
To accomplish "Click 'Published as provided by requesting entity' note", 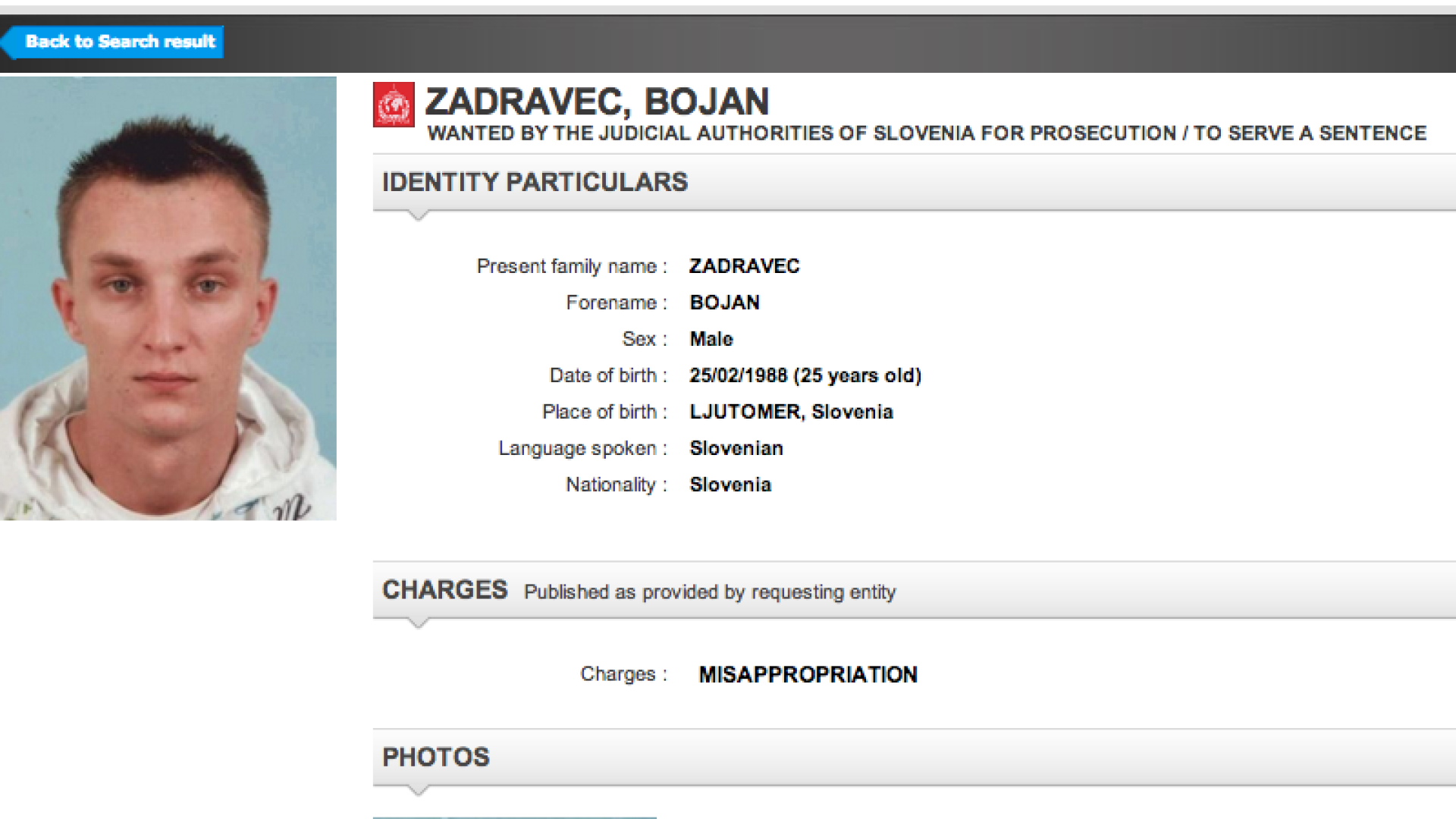I will click(x=710, y=592).
